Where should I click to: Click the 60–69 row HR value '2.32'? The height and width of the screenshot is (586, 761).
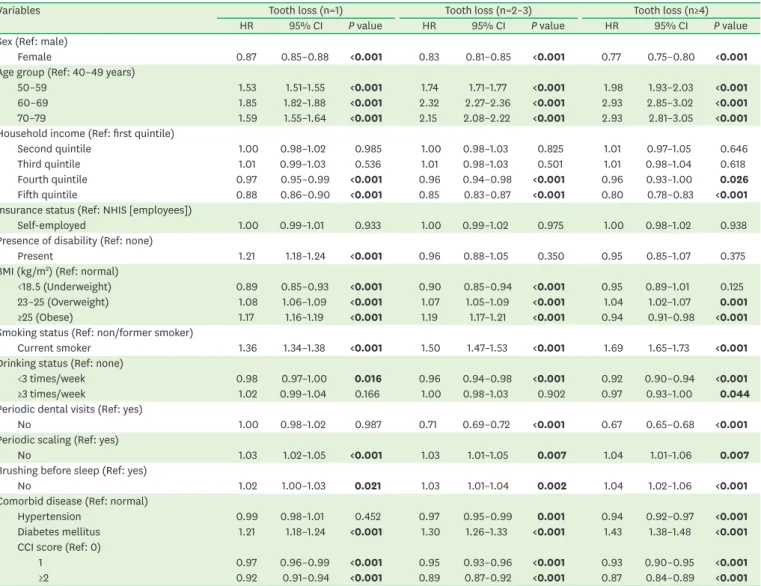coord(429,103)
